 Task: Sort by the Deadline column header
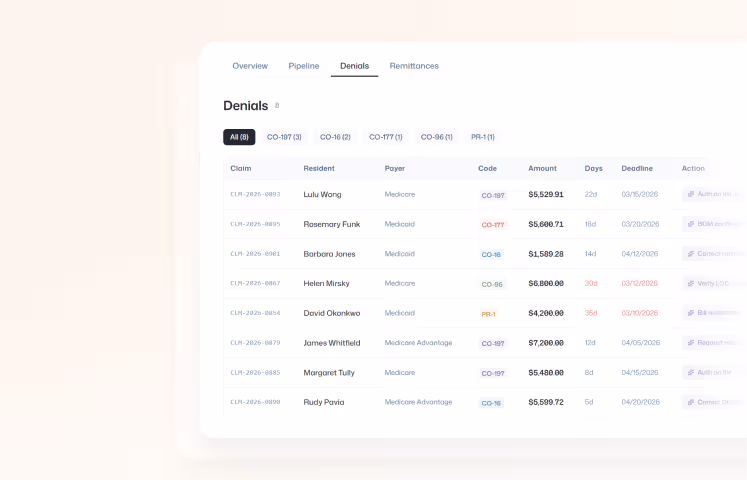pos(637,169)
